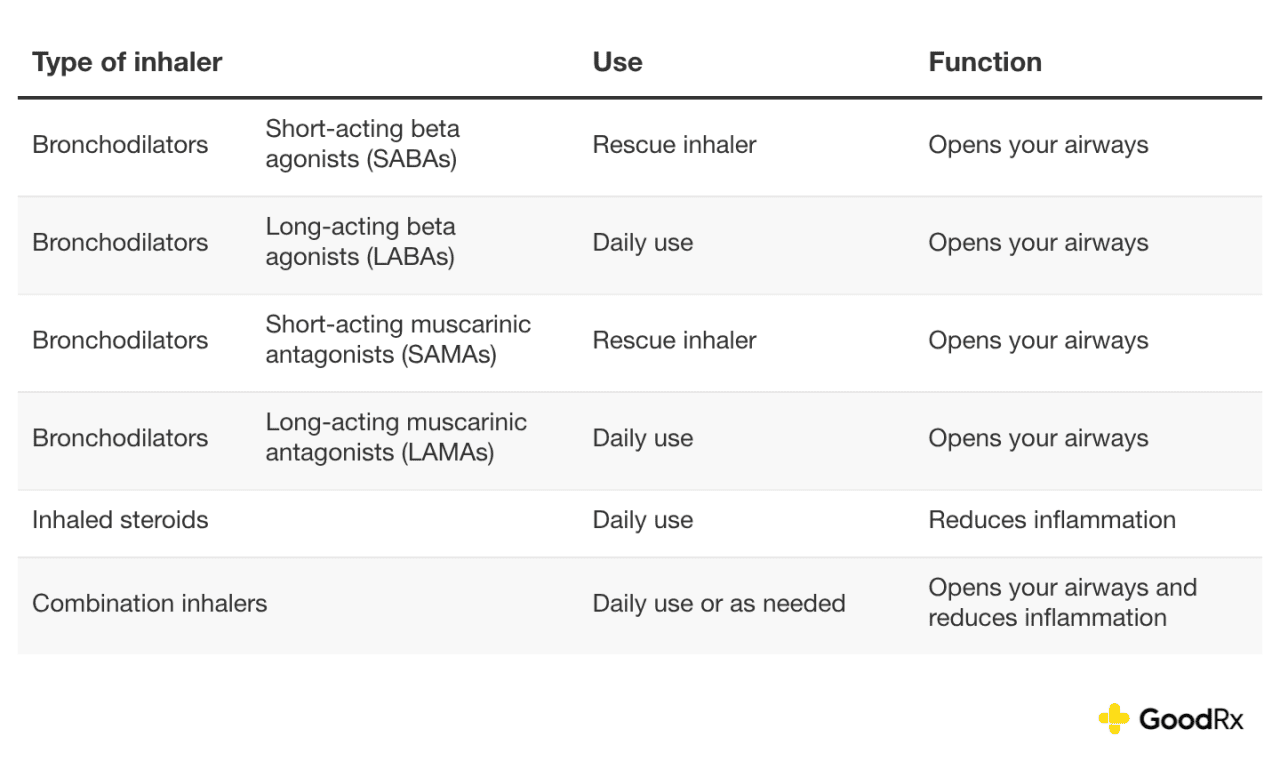
Task: Click "Opens your airways and reduces inflammation" cell
Action: click(1062, 603)
